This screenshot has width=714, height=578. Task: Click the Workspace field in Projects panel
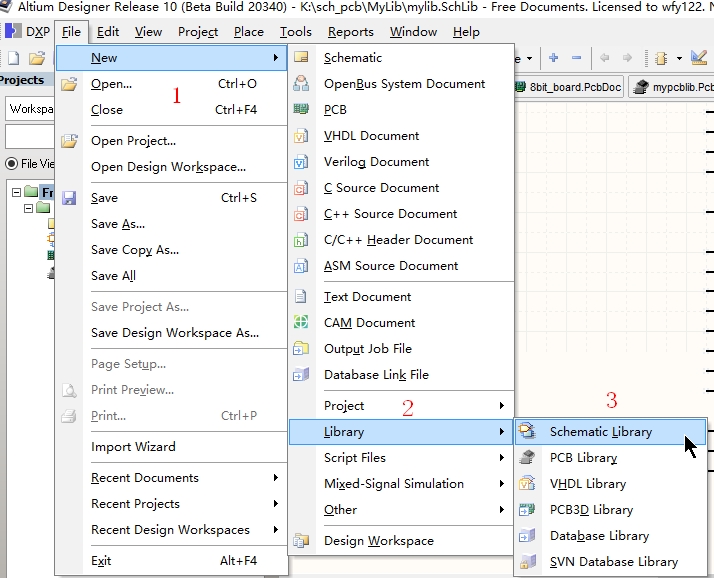30,109
